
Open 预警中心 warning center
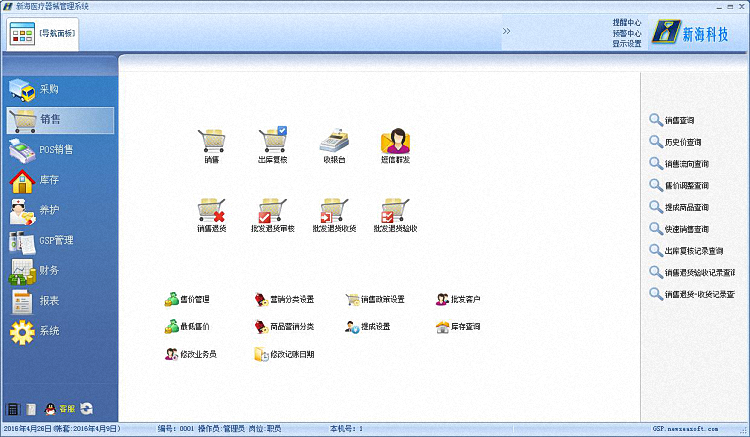click(x=627, y=33)
